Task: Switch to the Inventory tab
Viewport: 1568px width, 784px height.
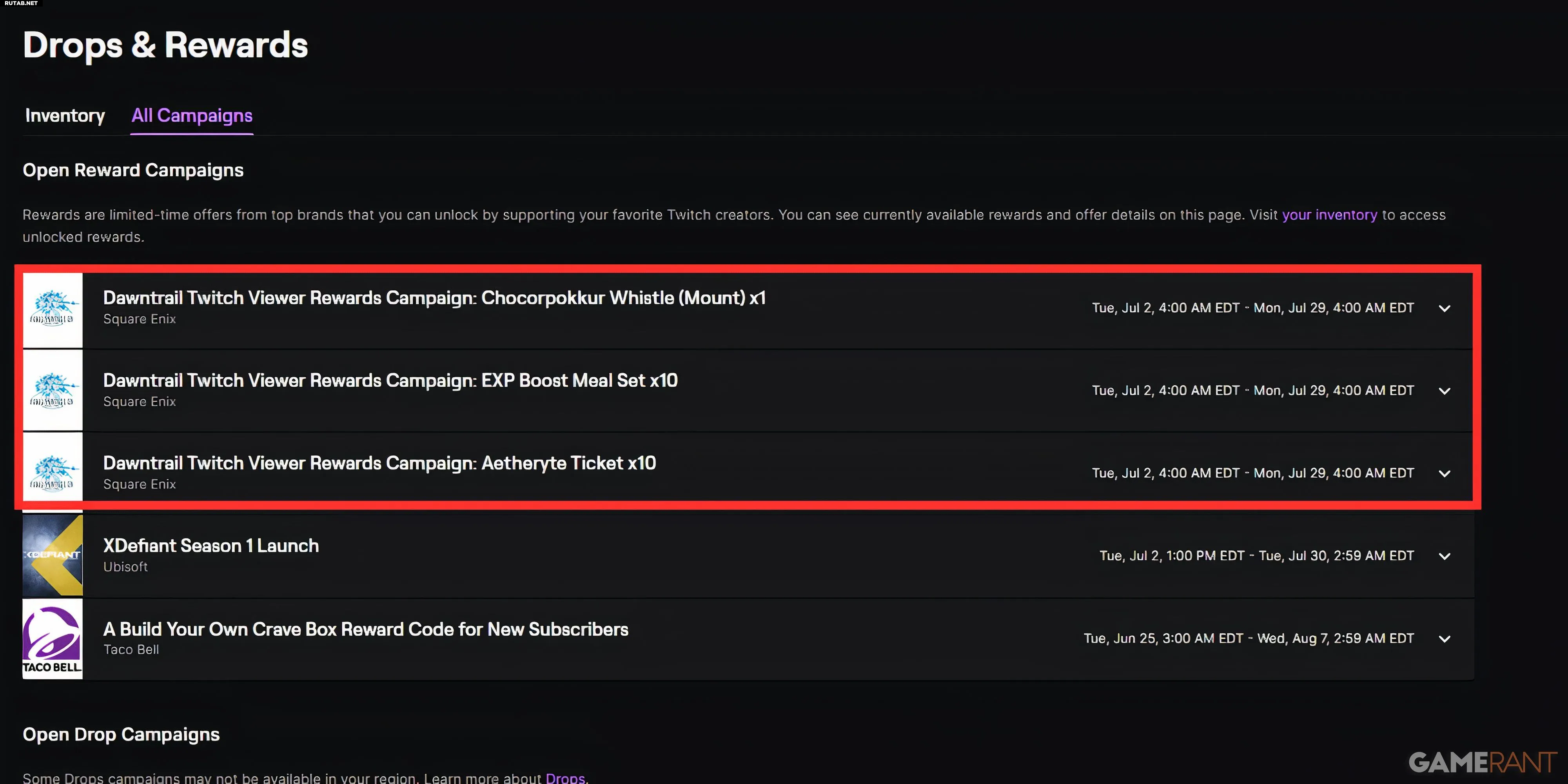Action: pos(65,115)
